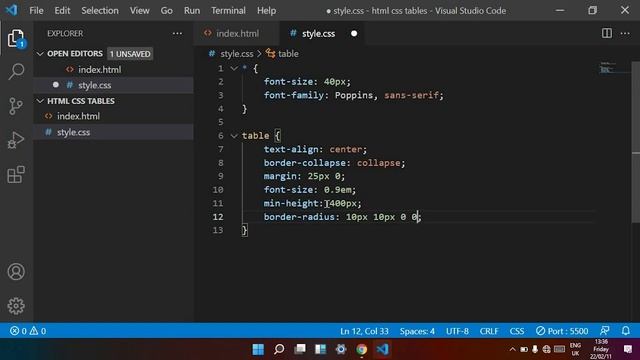Viewport: 640px width, 360px height.
Task: Click the VS Code logo in title bar
Action: (12, 10)
